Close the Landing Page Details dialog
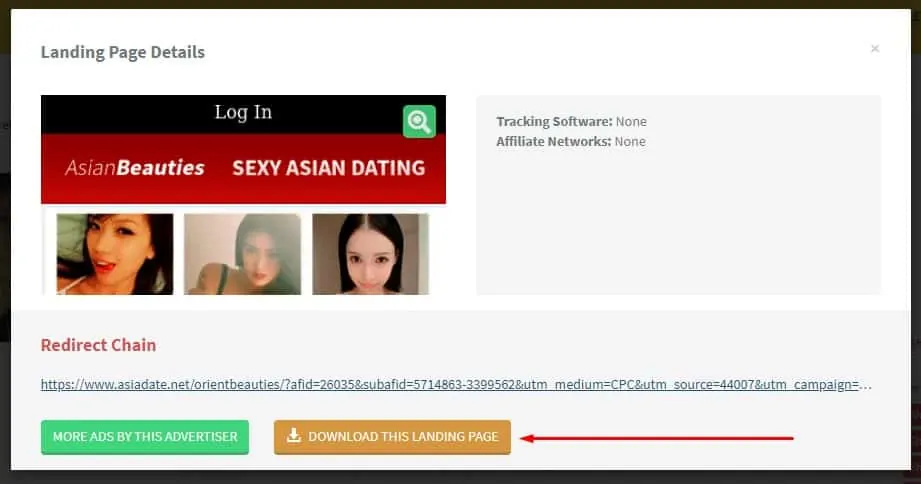921x484 pixels. tap(875, 48)
